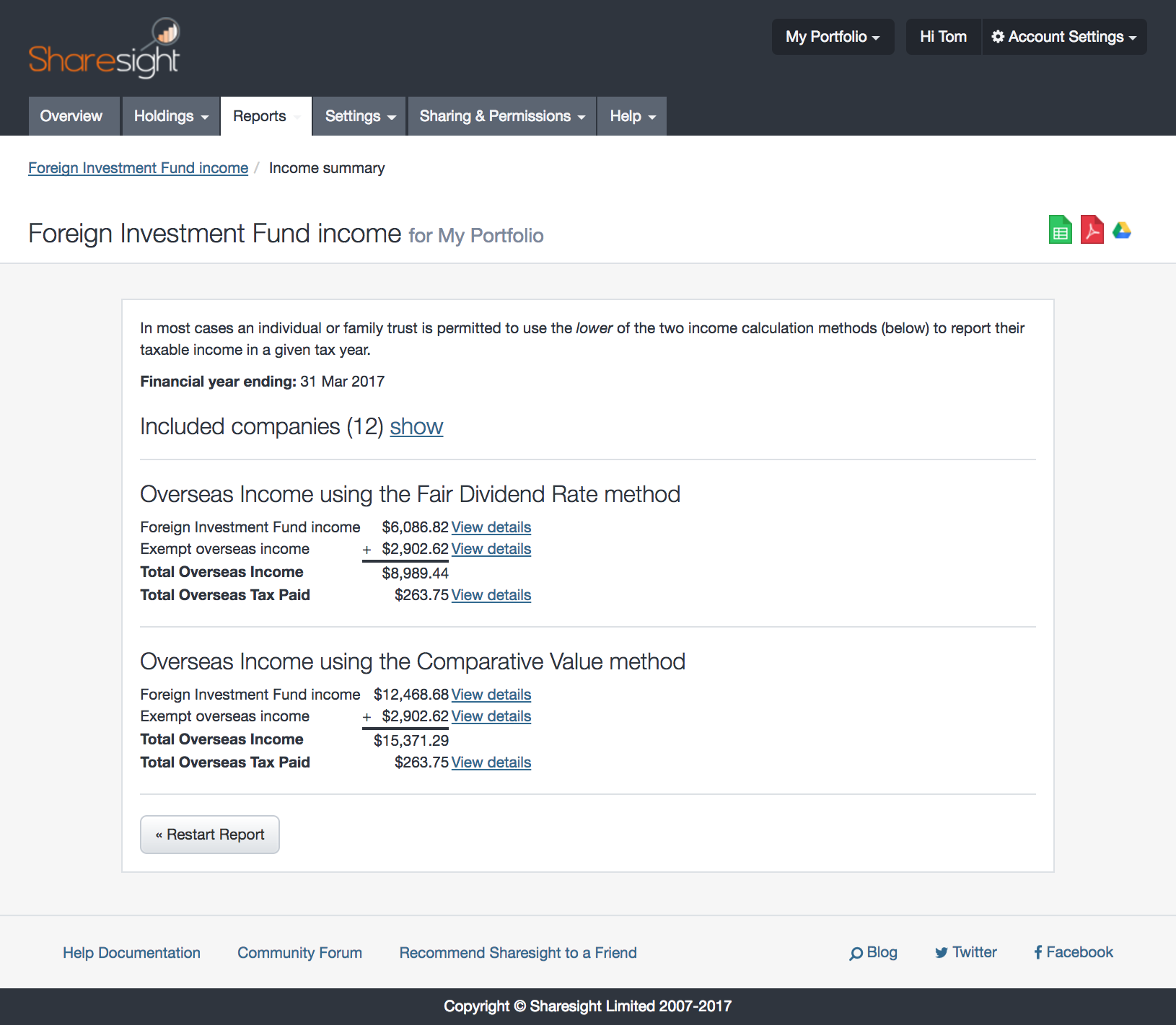Show the 12 included companies

[x=416, y=426]
